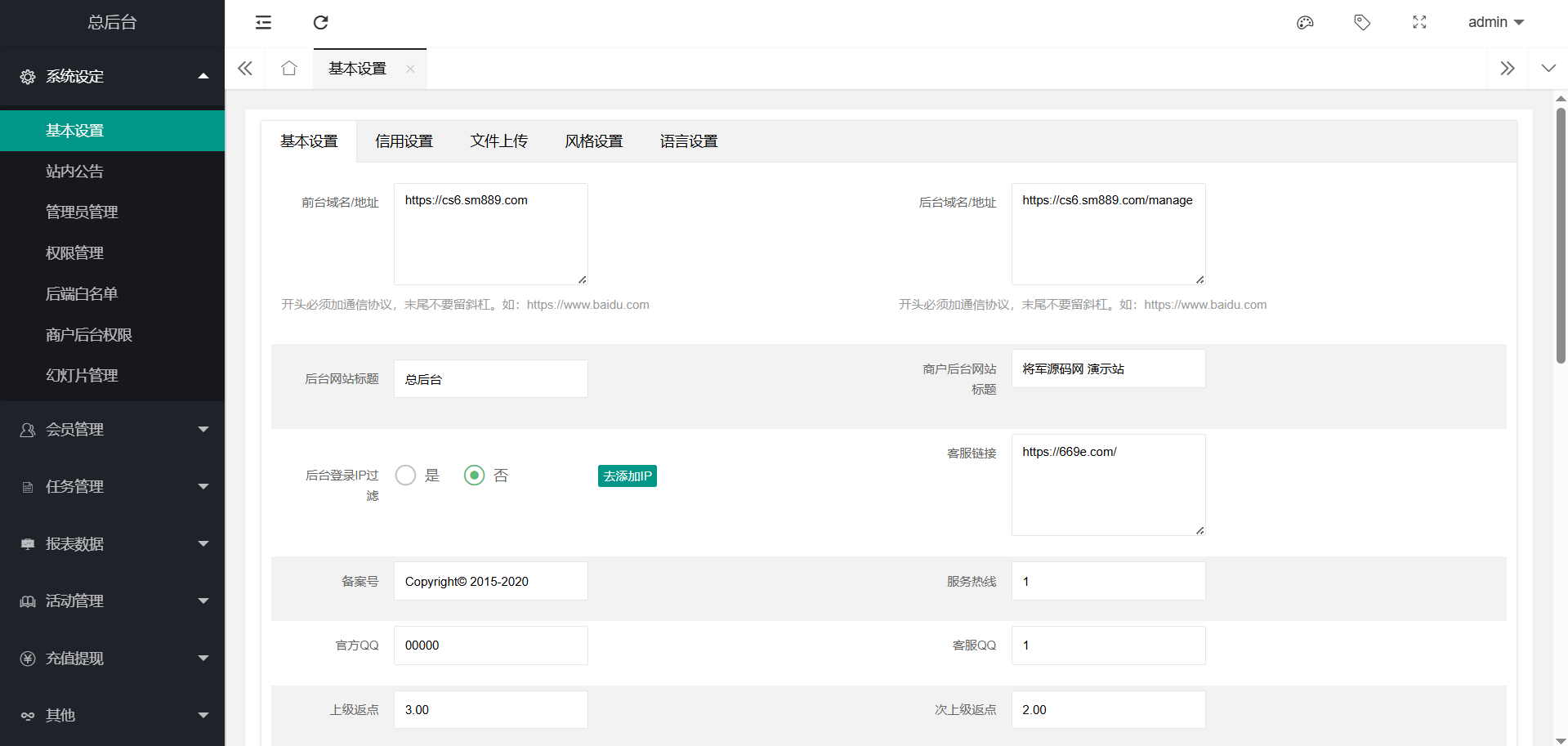Collapse the 系统设定 sidebar section
Screen dimensions: 1568x746
pos(112,77)
